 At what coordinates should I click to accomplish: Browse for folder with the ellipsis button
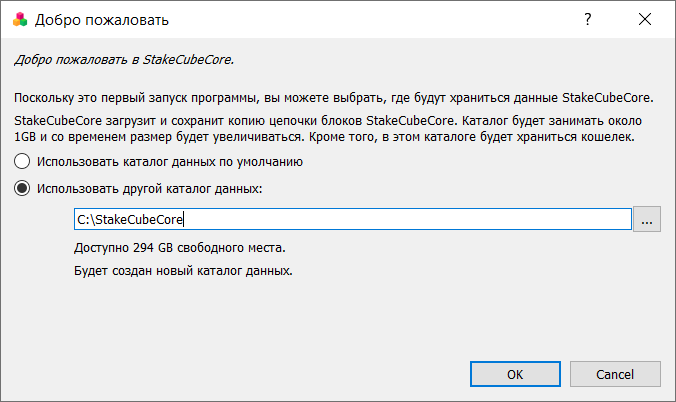click(x=647, y=219)
